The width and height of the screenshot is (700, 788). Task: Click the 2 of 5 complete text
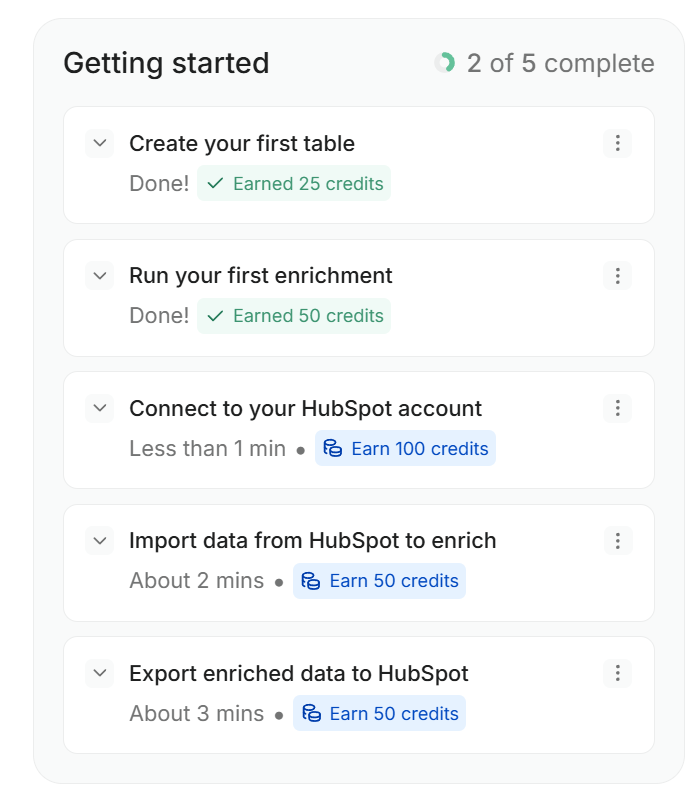[x=560, y=63]
